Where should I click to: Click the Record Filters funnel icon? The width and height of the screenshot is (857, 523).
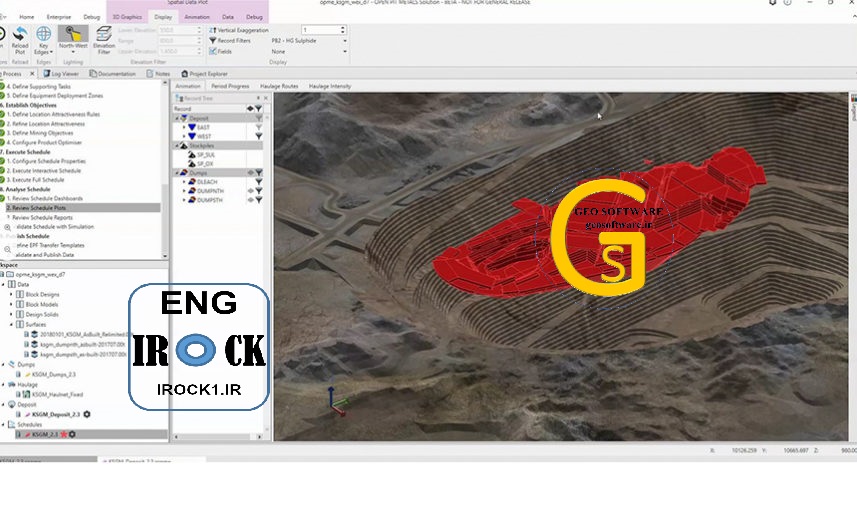[213, 40]
